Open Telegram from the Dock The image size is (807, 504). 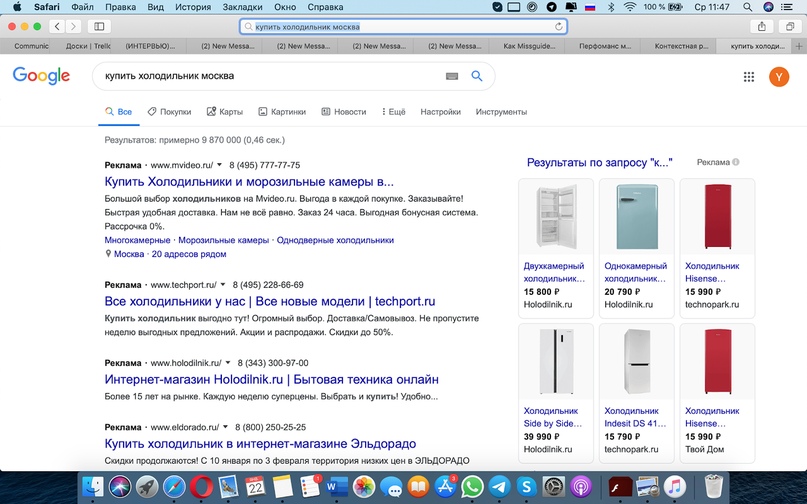click(x=499, y=486)
